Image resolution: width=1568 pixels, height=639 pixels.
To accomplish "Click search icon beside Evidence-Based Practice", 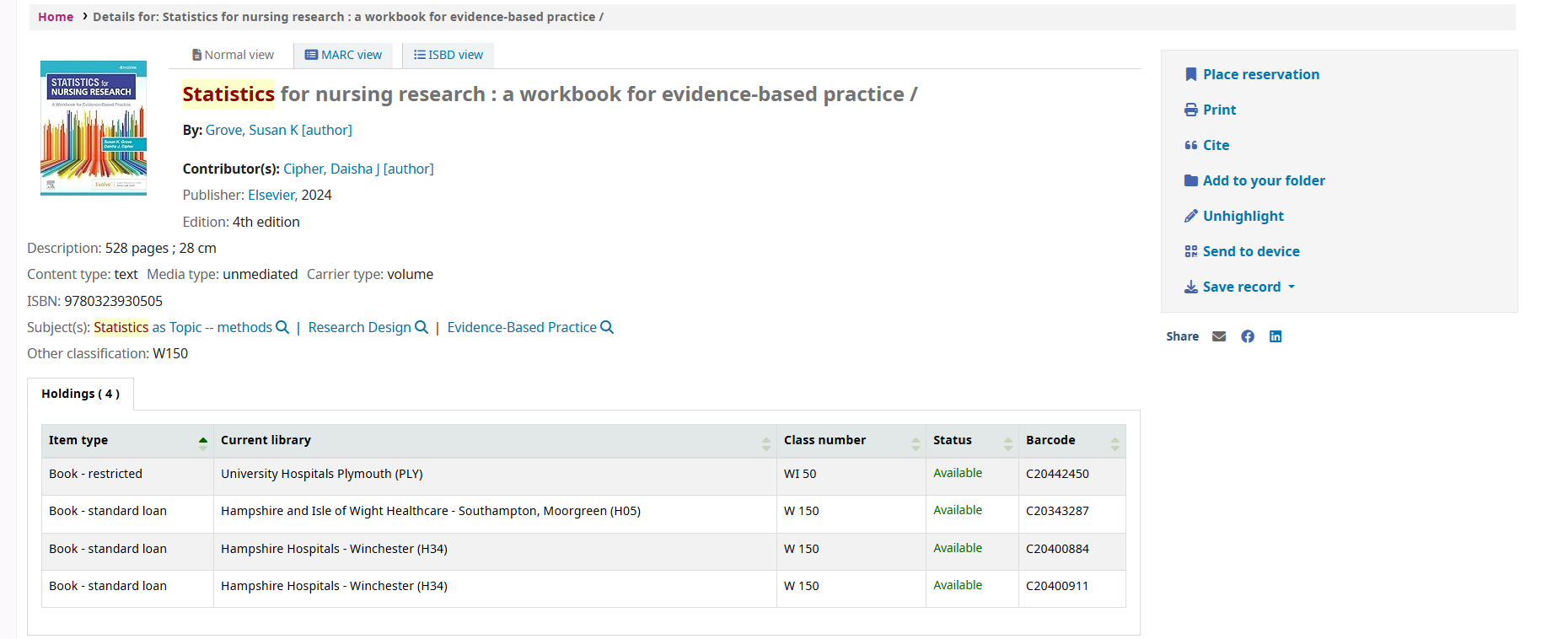I will [607, 327].
